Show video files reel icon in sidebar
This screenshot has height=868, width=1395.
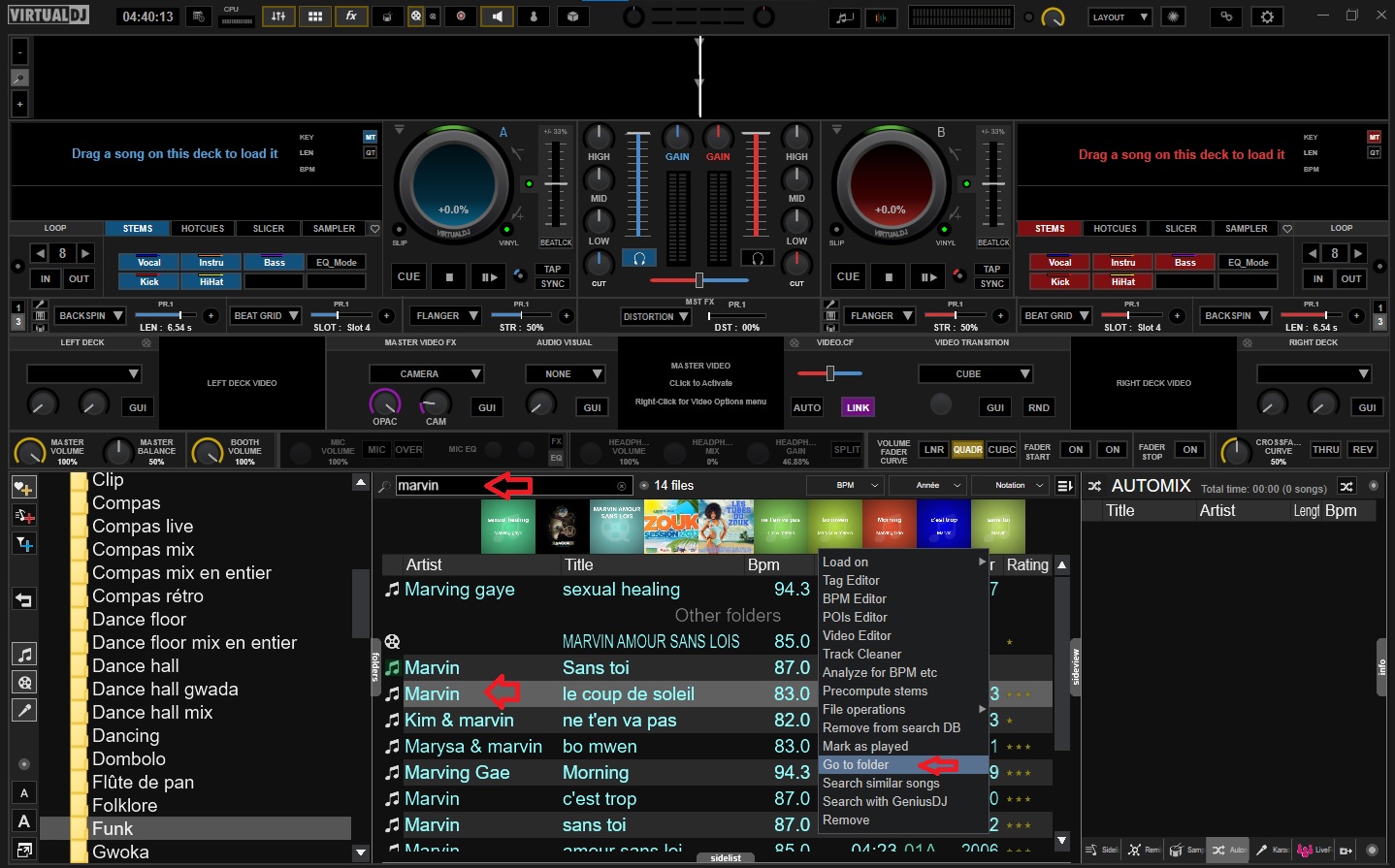24,682
